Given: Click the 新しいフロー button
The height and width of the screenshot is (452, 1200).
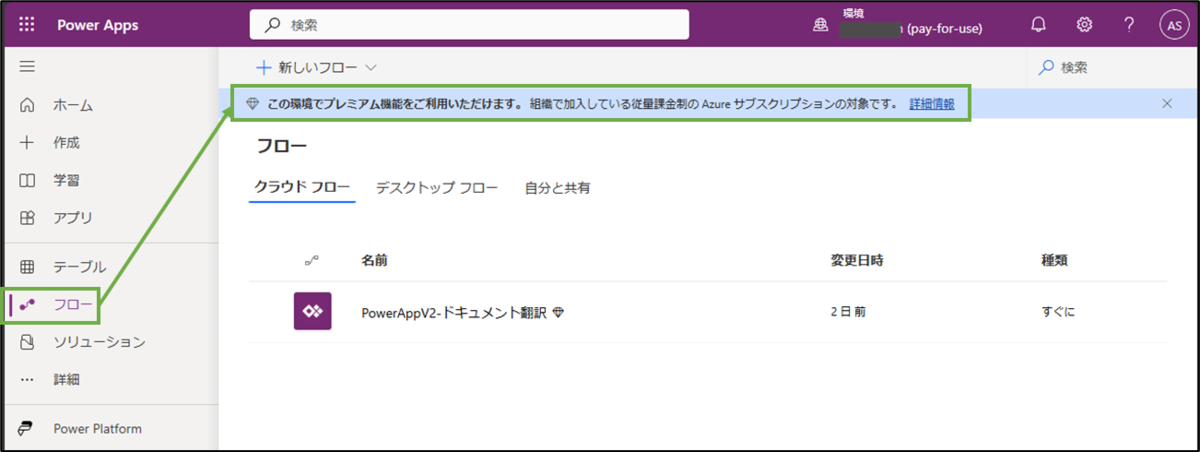Looking at the screenshot, I should tap(316, 67).
